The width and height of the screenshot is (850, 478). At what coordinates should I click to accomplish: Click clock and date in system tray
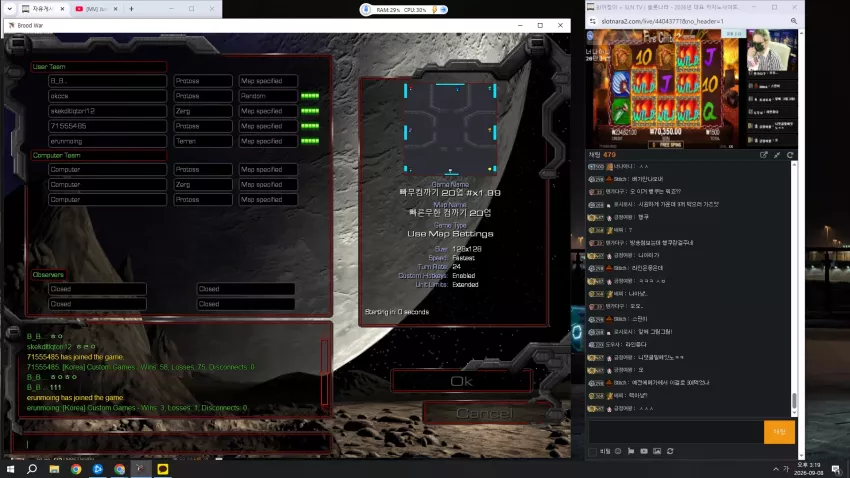tap(808, 469)
